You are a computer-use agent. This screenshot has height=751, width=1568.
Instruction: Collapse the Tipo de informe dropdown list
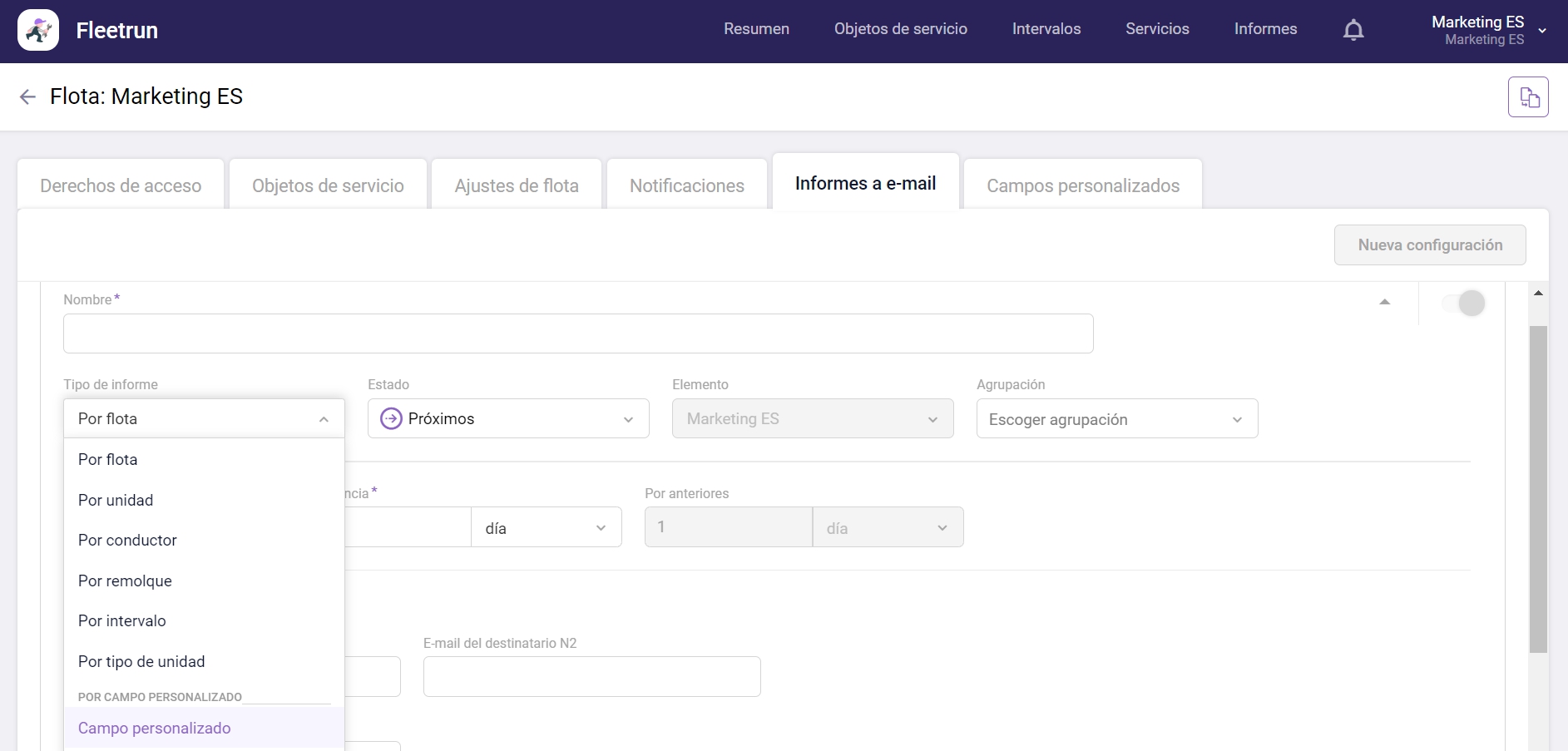pyautogui.click(x=323, y=418)
